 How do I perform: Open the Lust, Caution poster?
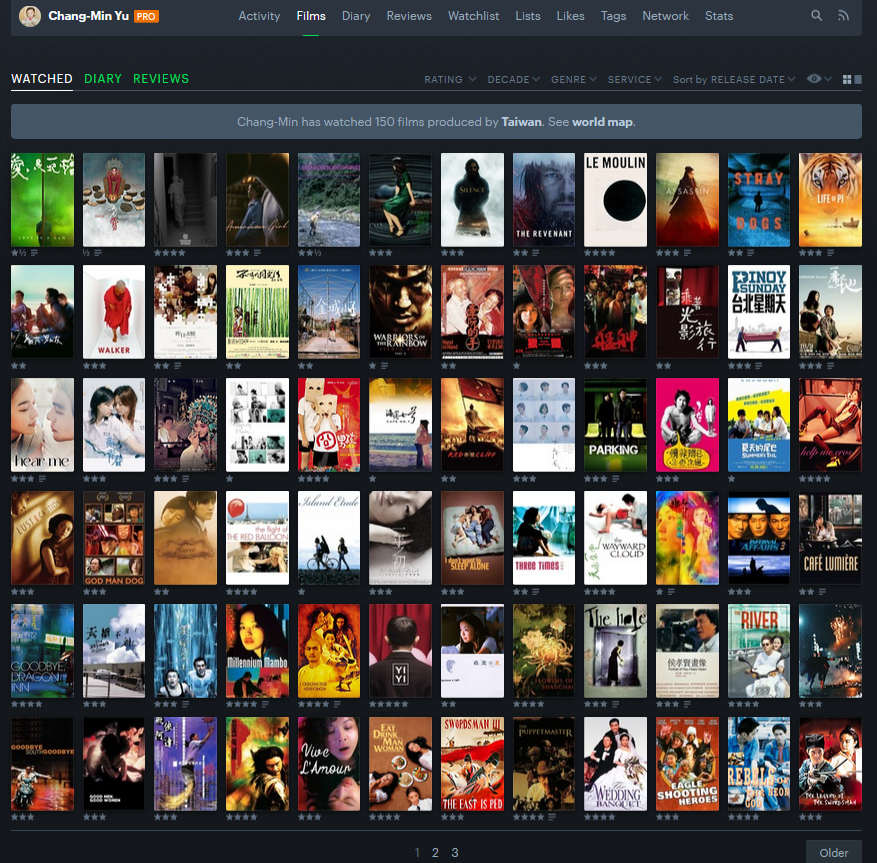[43, 538]
